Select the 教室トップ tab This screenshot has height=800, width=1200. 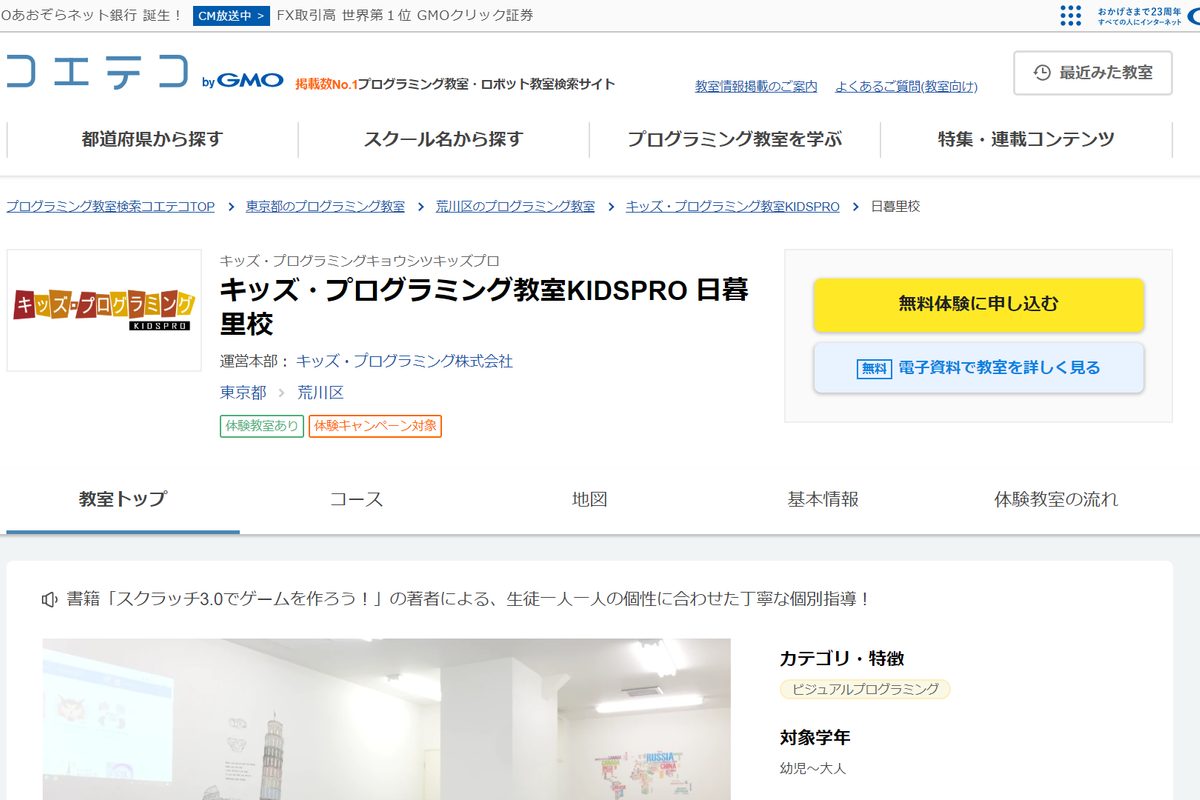click(x=123, y=499)
